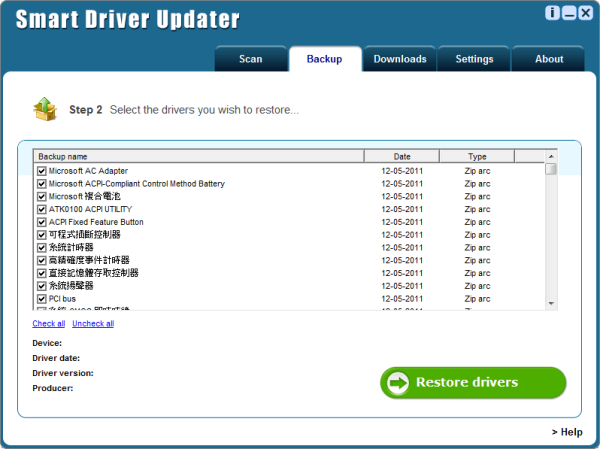Uncheck the 系統揚聲器 checkbox

[42, 286]
